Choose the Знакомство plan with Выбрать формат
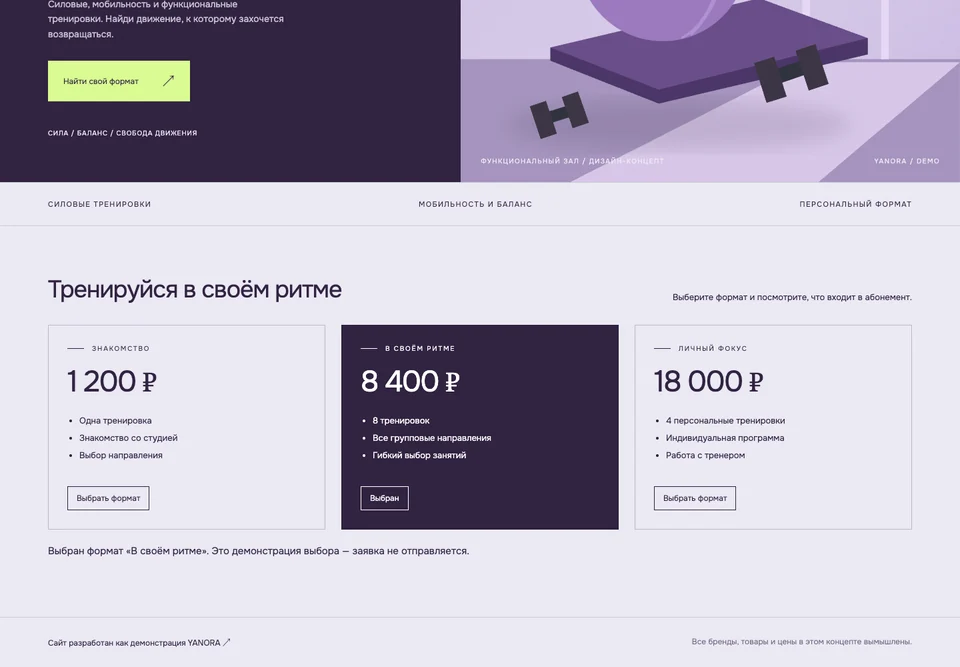The width and height of the screenshot is (960, 667). coord(108,498)
